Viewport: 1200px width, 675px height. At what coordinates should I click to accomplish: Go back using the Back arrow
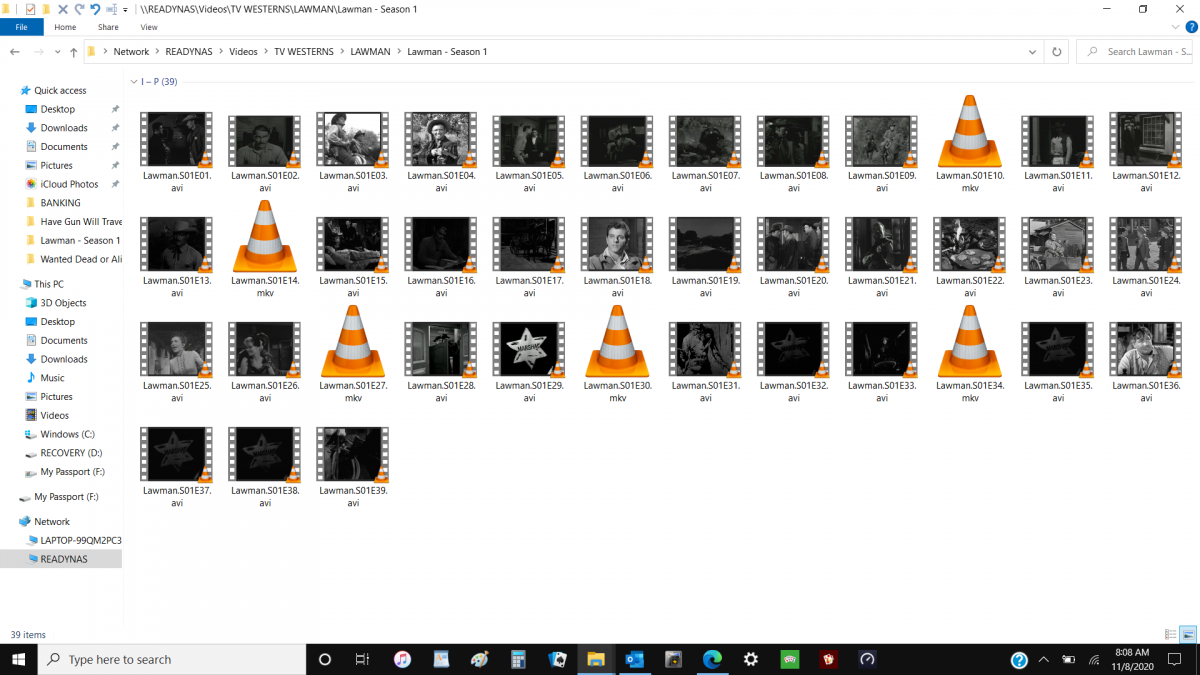pyautogui.click(x=15, y=52)
